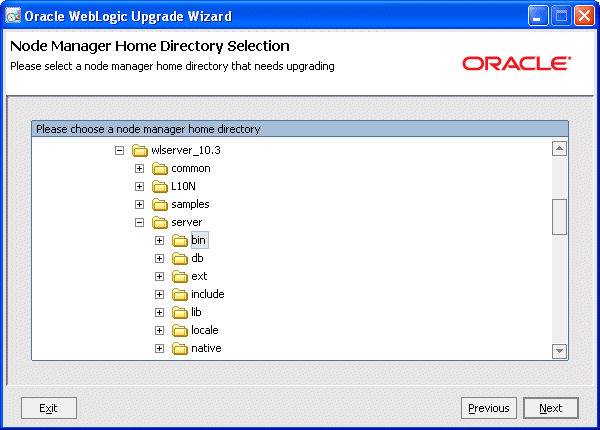Screen dimensions: 600x430
Task: Go back with the Previous button
Action: click(489, 408)
